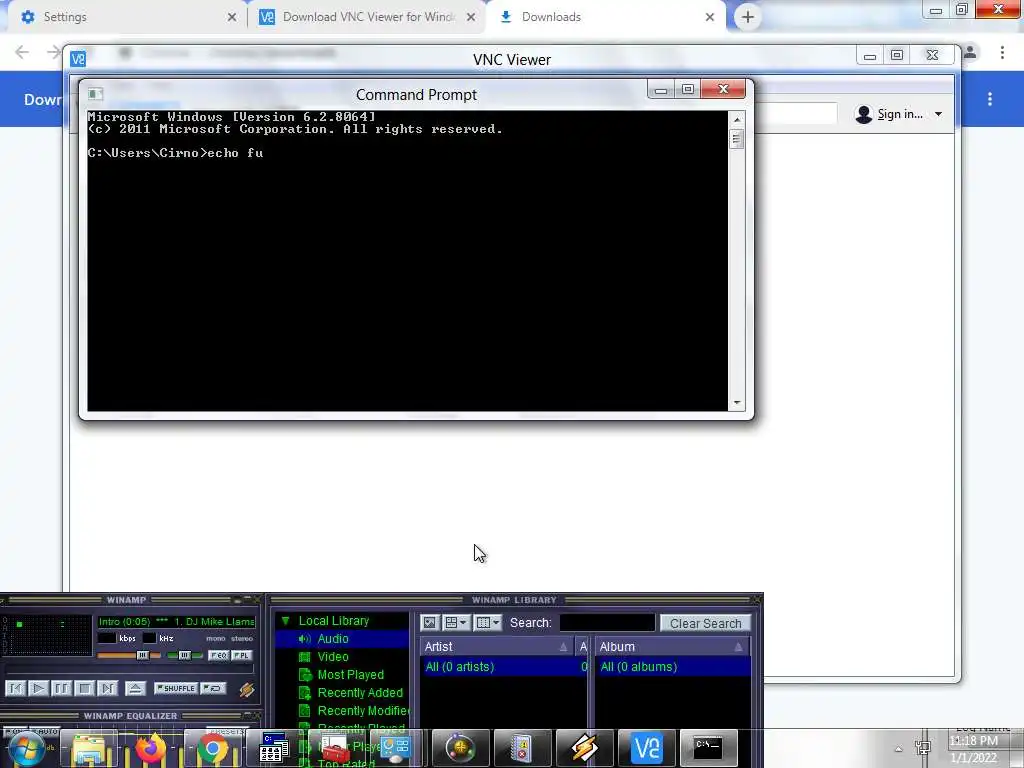This screenshot has height=768, width=1024.
Task: Click the network tray icon
Action: coord(923,749)
